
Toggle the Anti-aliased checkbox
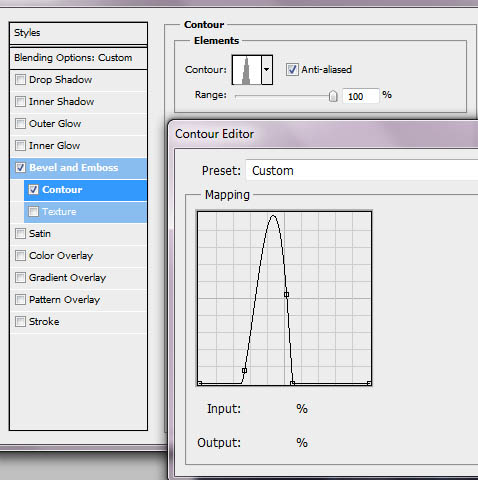pyautogui.click(x=292, y=70)
